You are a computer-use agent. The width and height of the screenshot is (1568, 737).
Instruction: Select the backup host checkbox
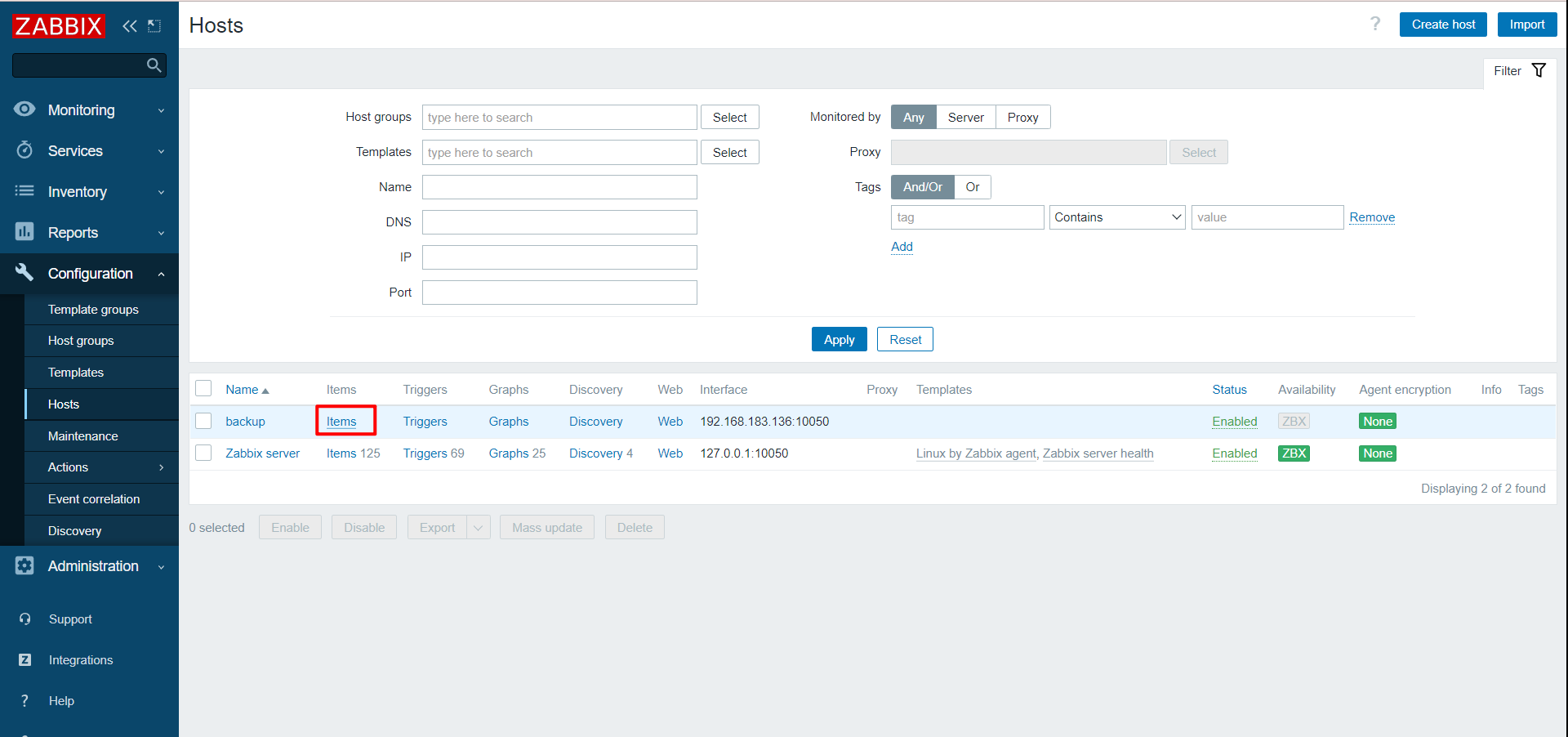click(x=203, y=421)
